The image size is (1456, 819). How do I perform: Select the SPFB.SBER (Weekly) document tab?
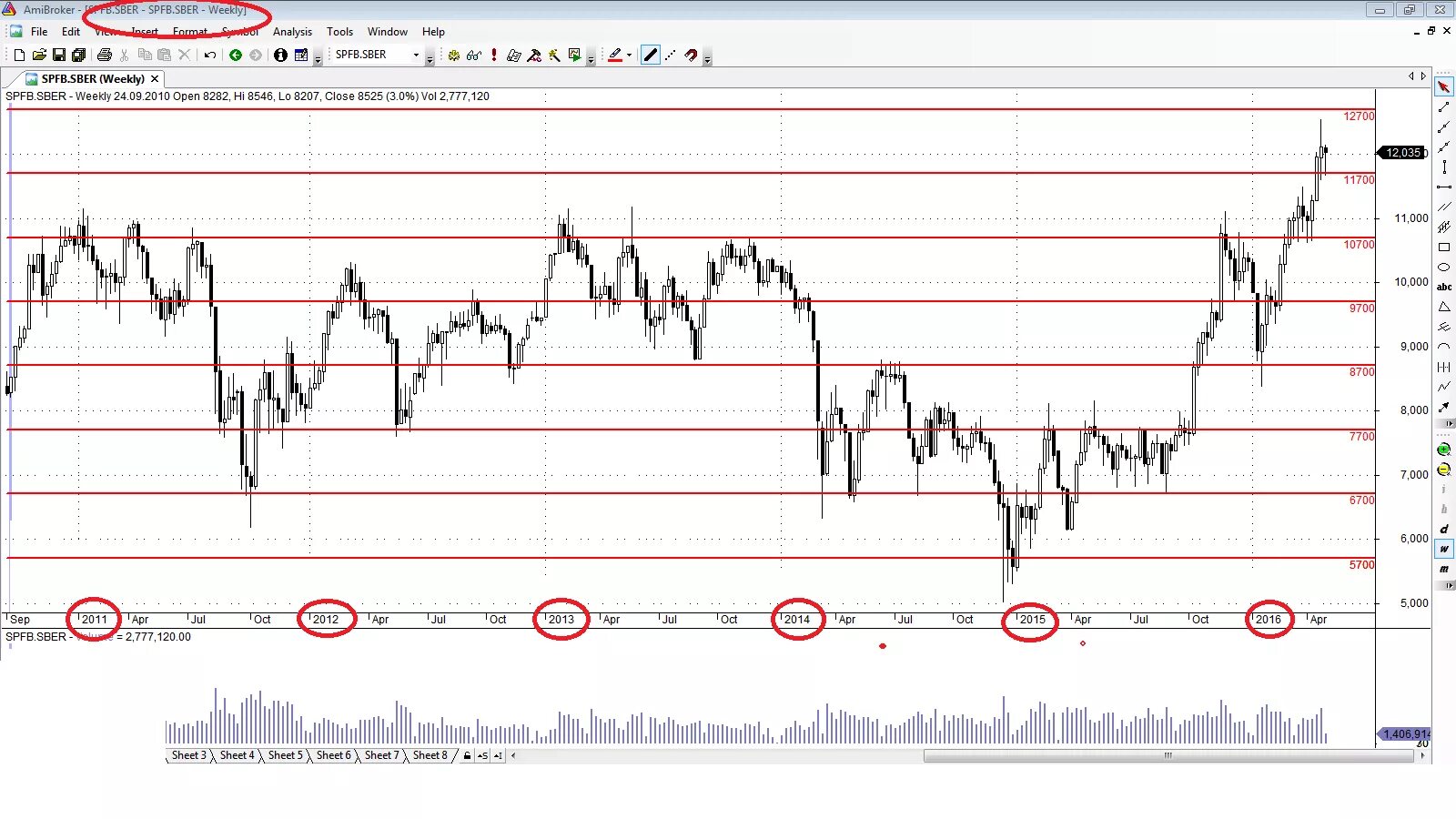[x=92, y=79]
